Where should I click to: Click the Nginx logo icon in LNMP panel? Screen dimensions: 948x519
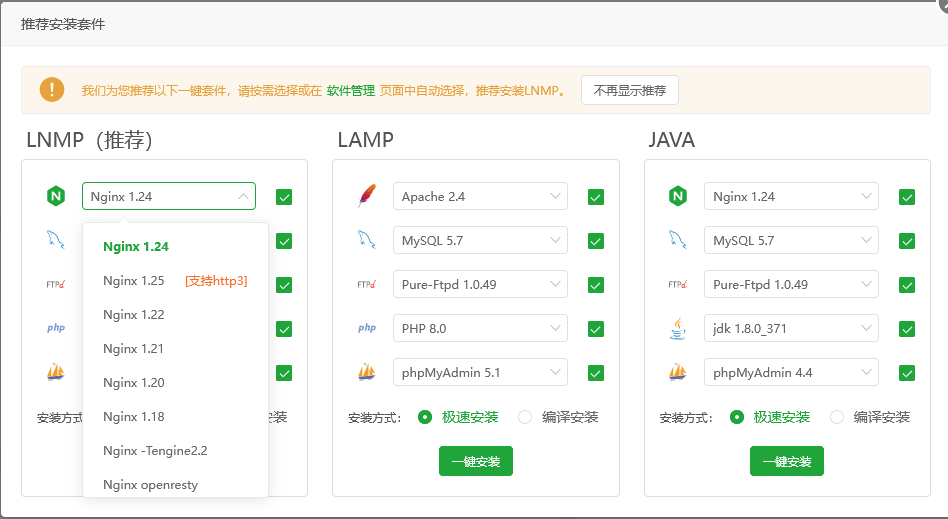(x=56, y=196)
